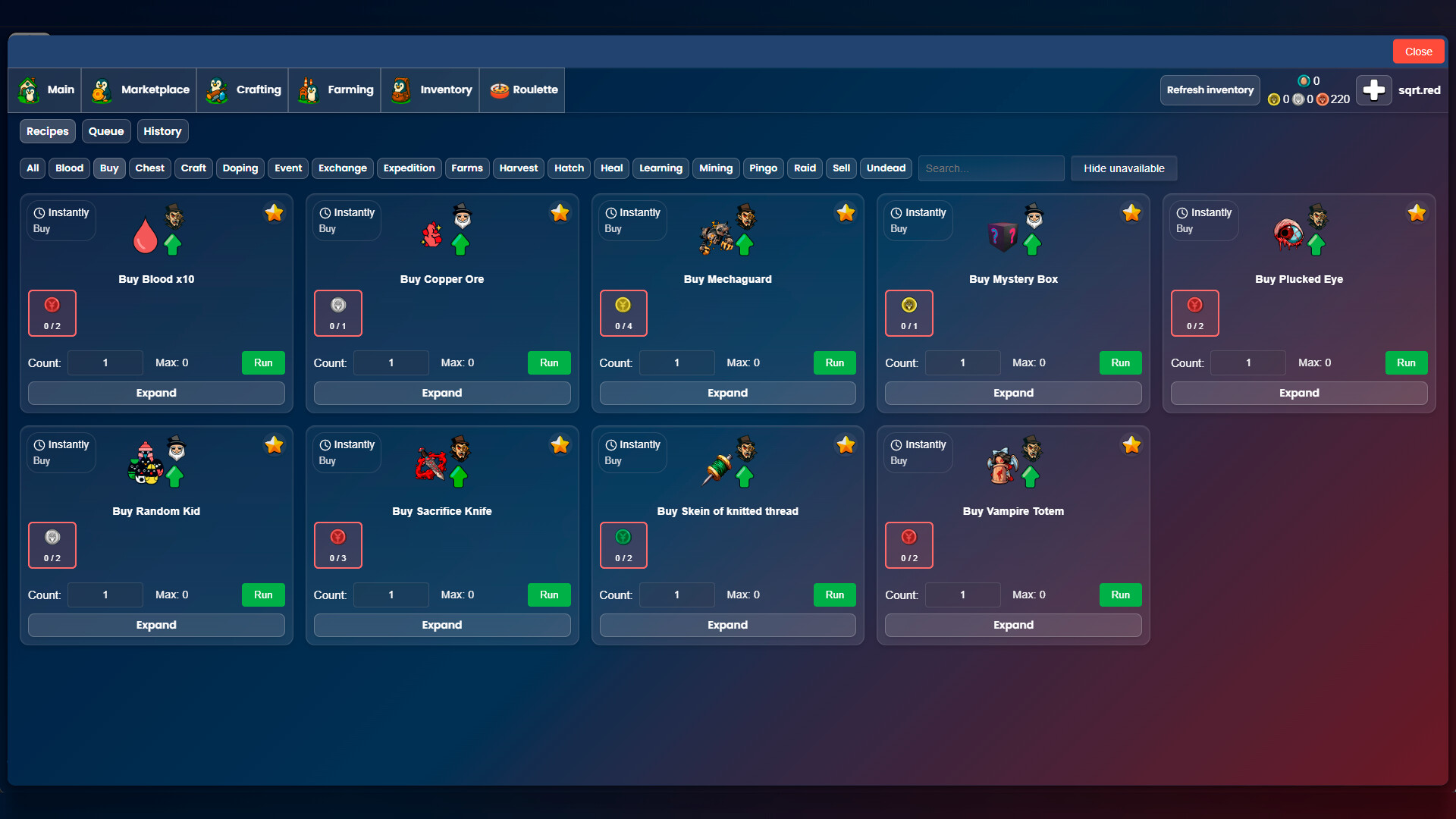The image size is (1456, 819).
Task: Favorite the Buy Copper Ore recipe star
Action: pyautogui.click(x=560, y=213)
